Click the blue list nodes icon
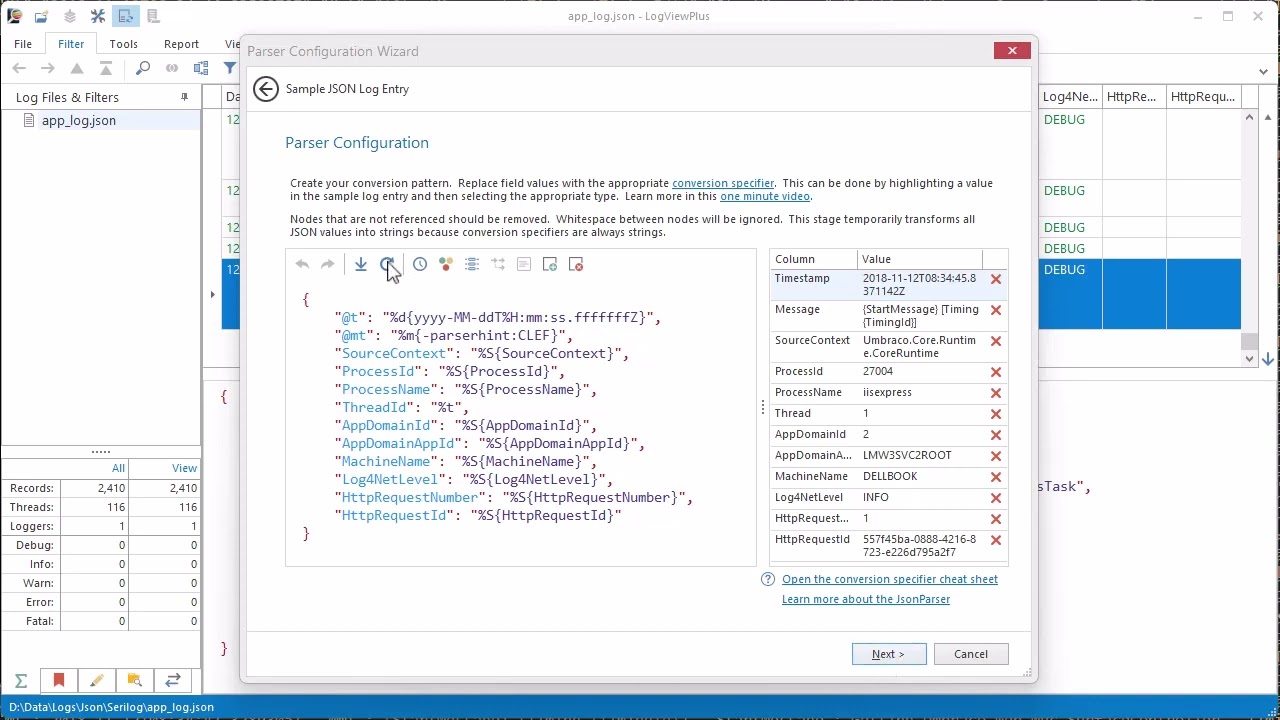The height and width of the screenshot is (720, 1280). tap(472, 264)
